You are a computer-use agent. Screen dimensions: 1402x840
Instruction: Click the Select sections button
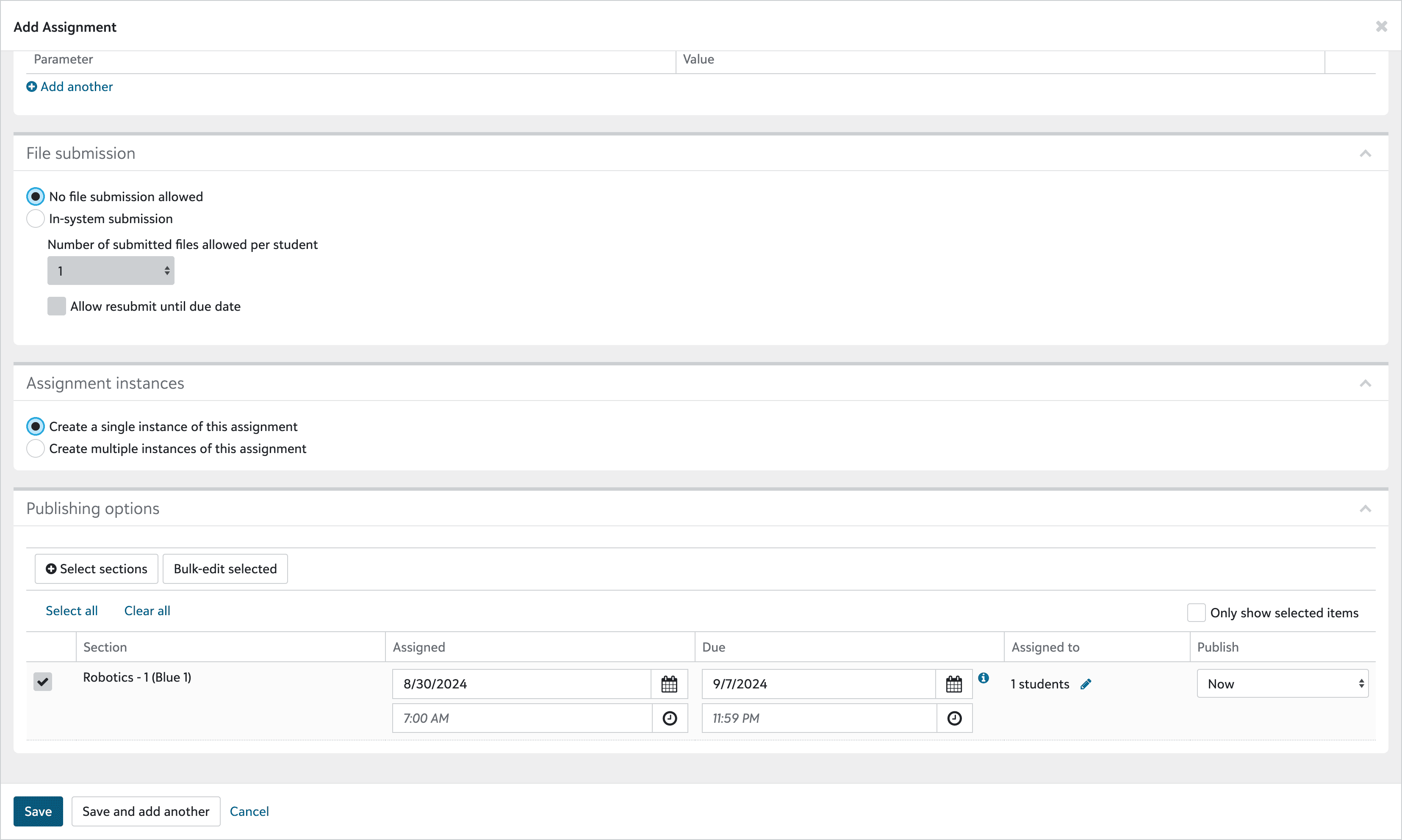click(x=96, y=569)
